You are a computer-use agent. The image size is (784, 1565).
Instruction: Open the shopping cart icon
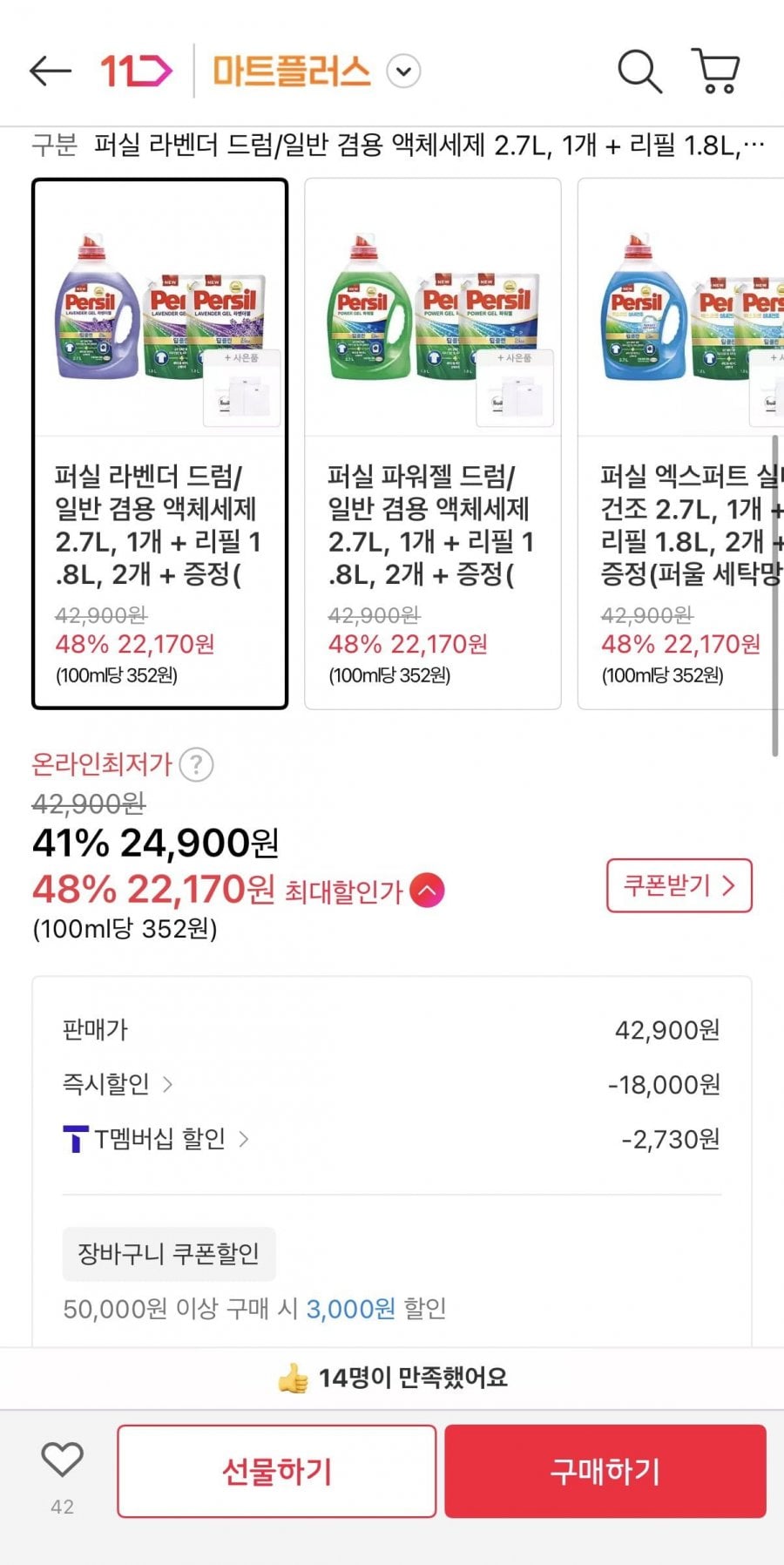(716, 71)
